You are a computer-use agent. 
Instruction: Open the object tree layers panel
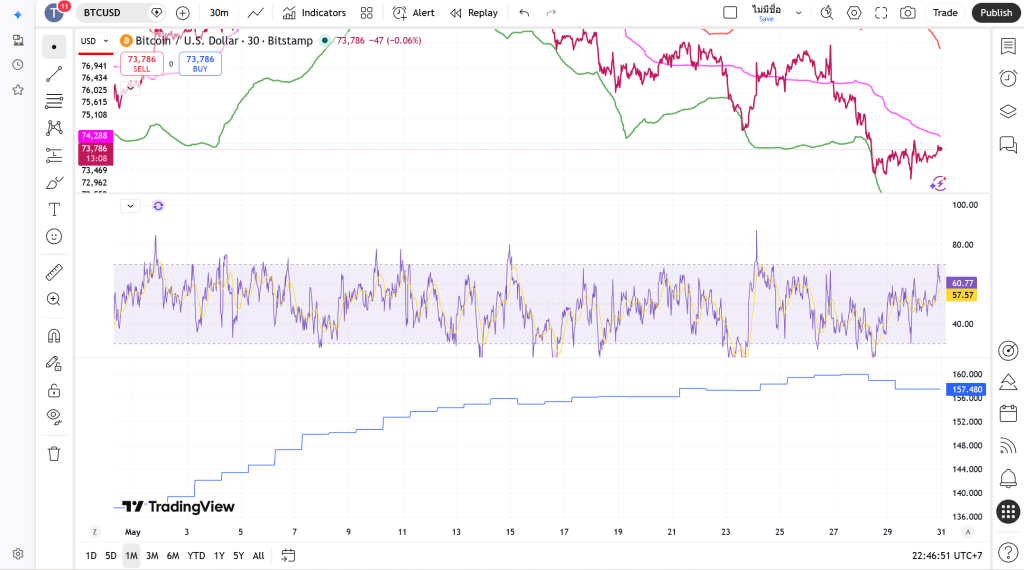(x=1008, y=111)
